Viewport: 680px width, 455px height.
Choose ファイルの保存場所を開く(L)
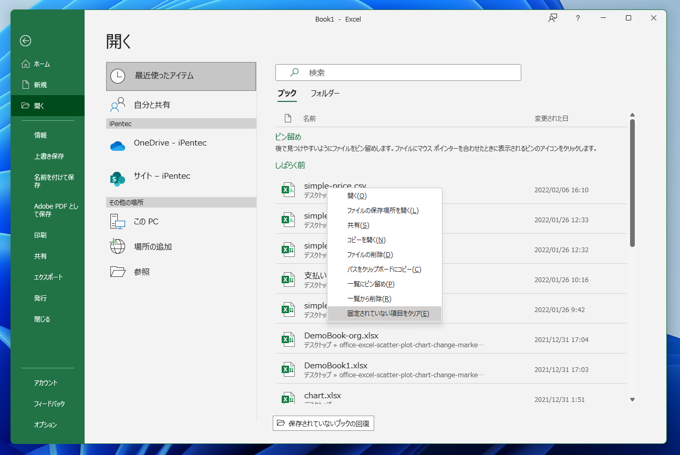pos(385,210)
